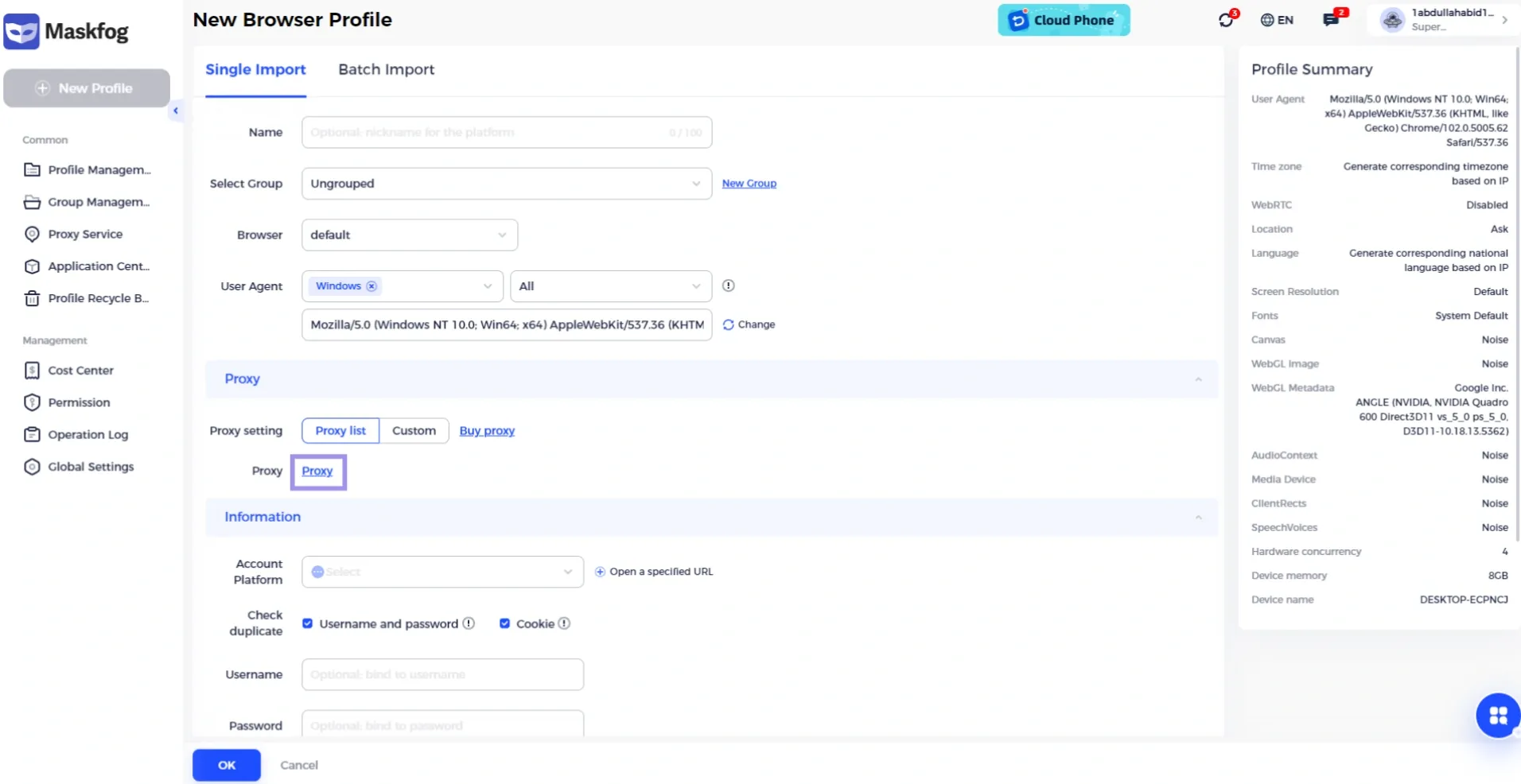1521x784 pixels.
Task: Select the Single Import tab
Action: [x=255, y=69]
